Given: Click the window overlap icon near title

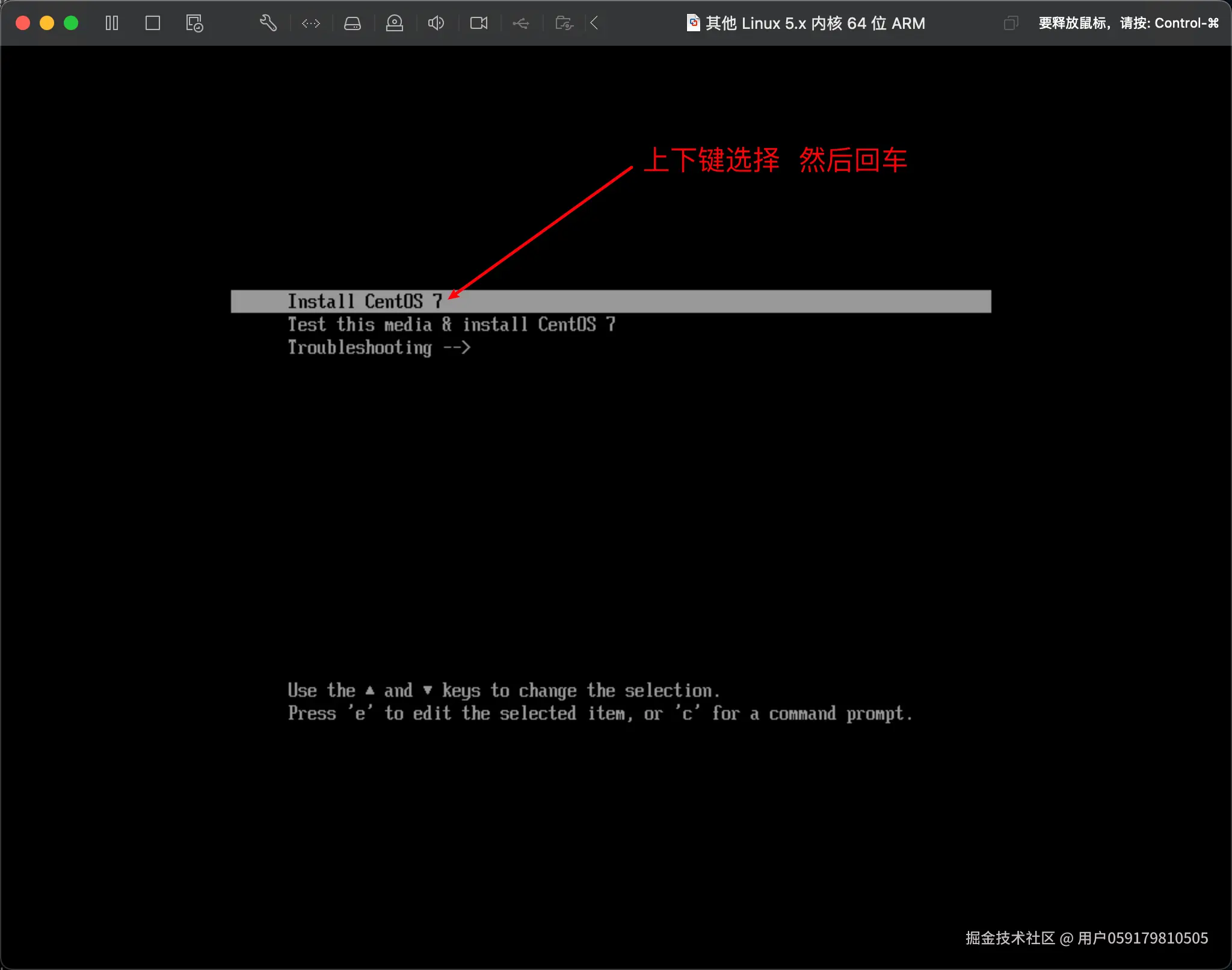Looking at the screenshot, I should click(1011, 23).
